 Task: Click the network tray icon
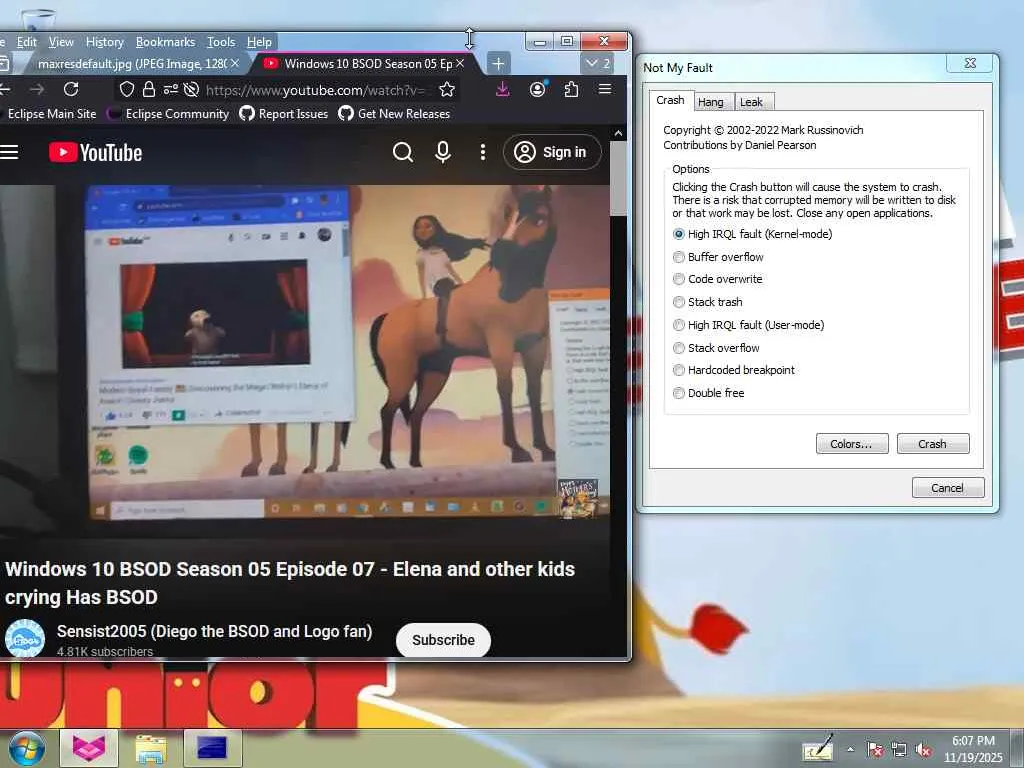[x=899, y=750]
